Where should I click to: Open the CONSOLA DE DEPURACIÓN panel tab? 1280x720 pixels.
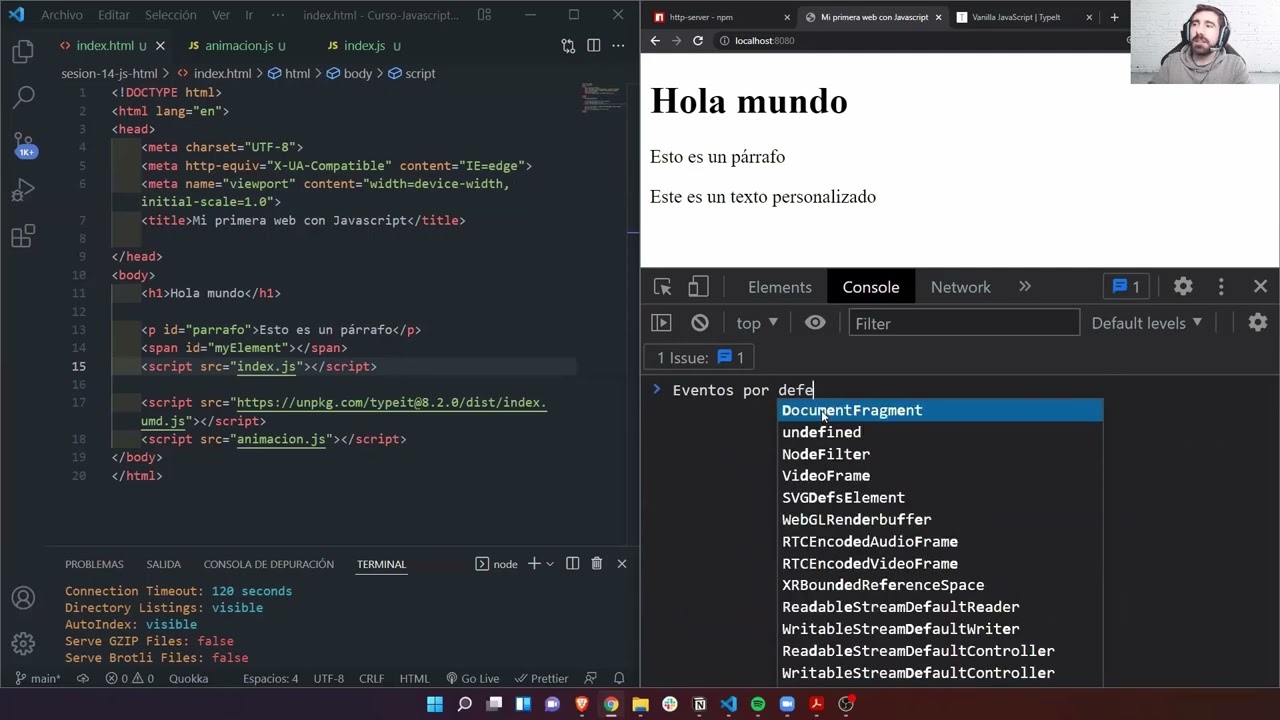click(269, 564)
